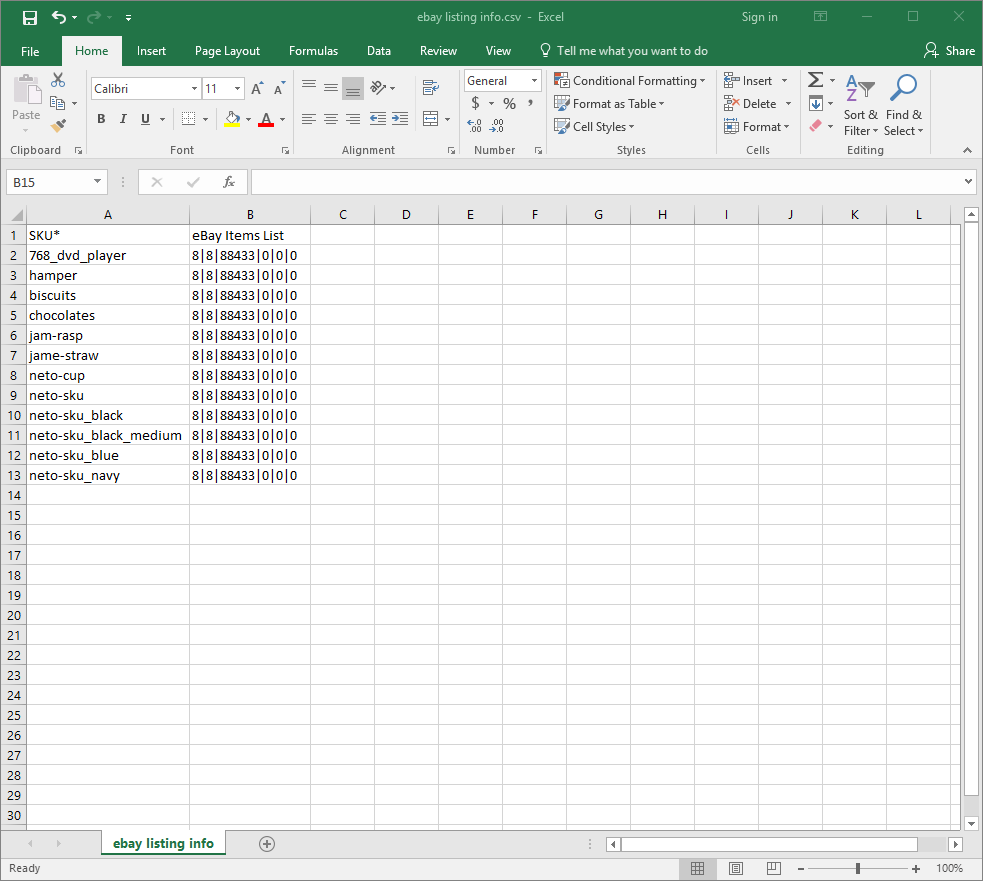Screen dimensions: 983x881
Task: Expand Cell Styles gallery
Action: tap(594, 127)
